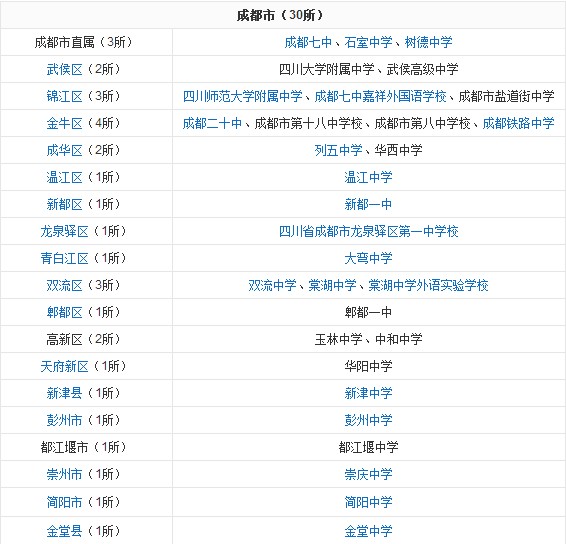Select the 天府新区 link
This screenshot has height=544, width=566.
(x=64, y=366)
